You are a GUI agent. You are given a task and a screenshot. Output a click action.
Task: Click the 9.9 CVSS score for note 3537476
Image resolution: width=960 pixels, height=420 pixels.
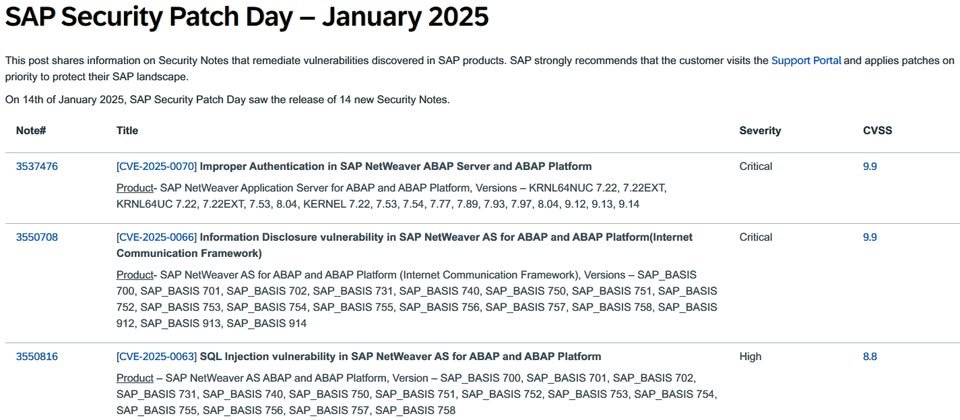pyautogui.click(x=870, y=166)
